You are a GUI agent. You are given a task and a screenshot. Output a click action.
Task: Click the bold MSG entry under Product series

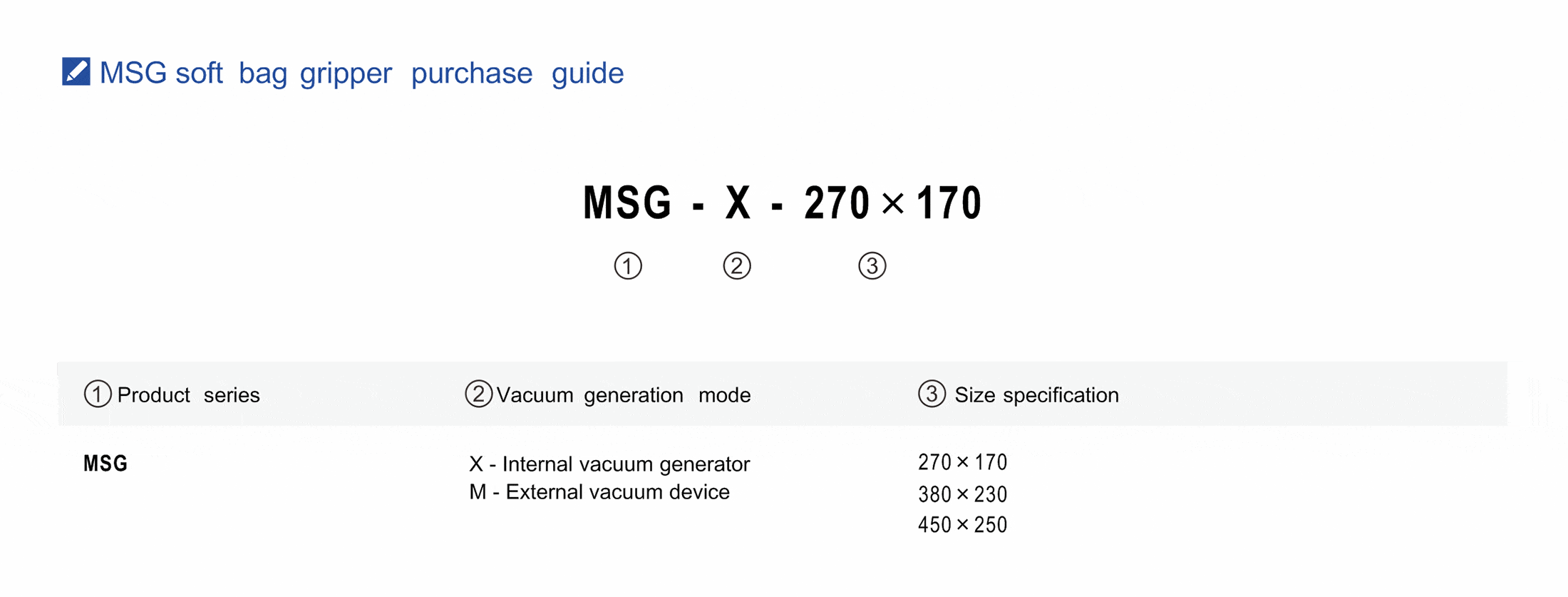tap(105, 464)
